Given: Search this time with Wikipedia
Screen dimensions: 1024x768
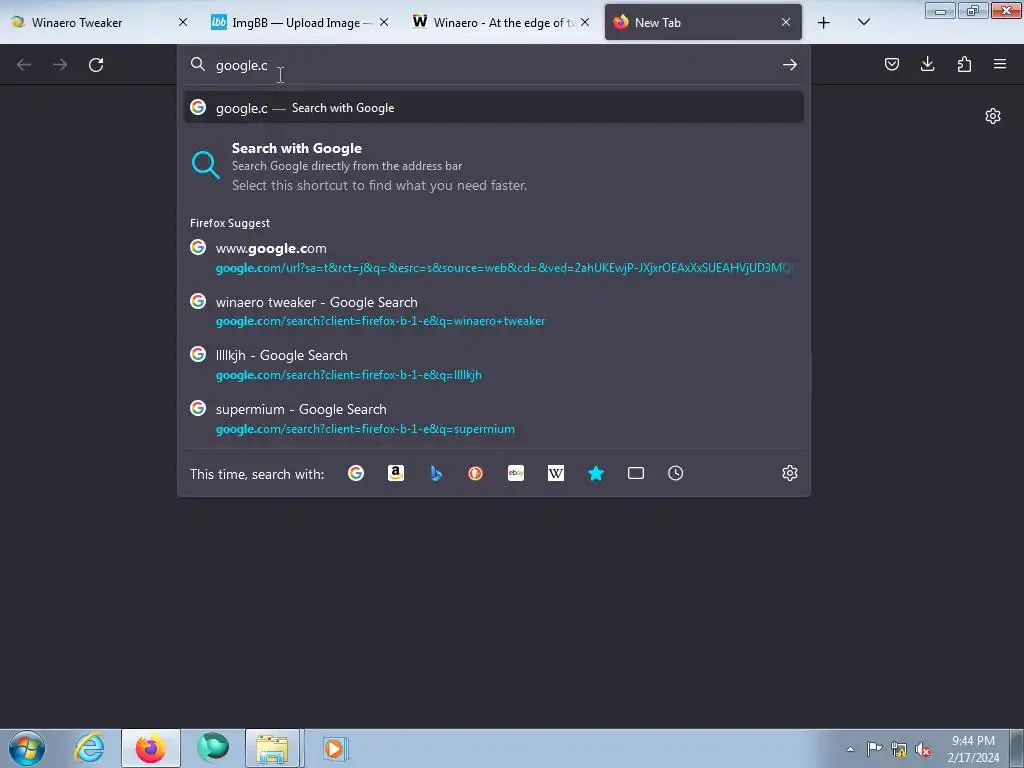Looking at the screenshot, I should pos(556,473).
